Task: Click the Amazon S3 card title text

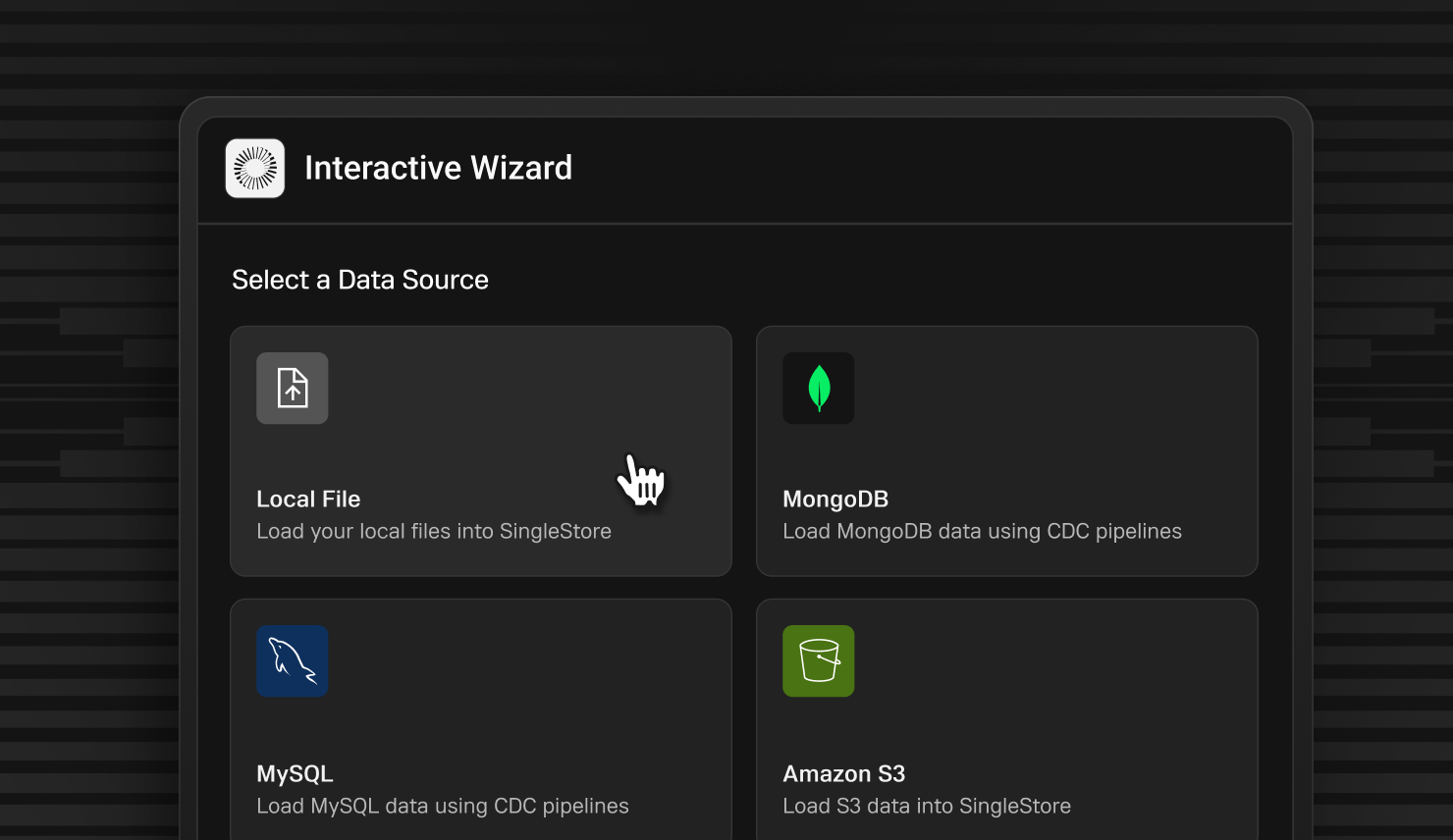Action: [844, 773]
